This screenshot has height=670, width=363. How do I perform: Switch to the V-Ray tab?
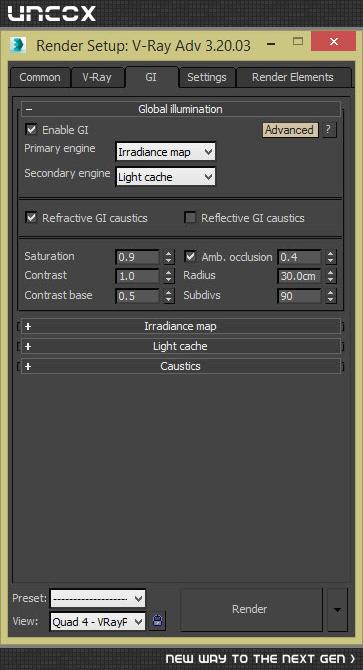(x=98, y=78)
